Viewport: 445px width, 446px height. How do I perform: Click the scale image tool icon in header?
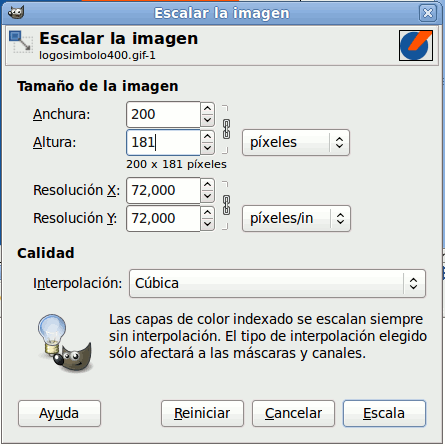pyautogui.click(x=21, y=42)
